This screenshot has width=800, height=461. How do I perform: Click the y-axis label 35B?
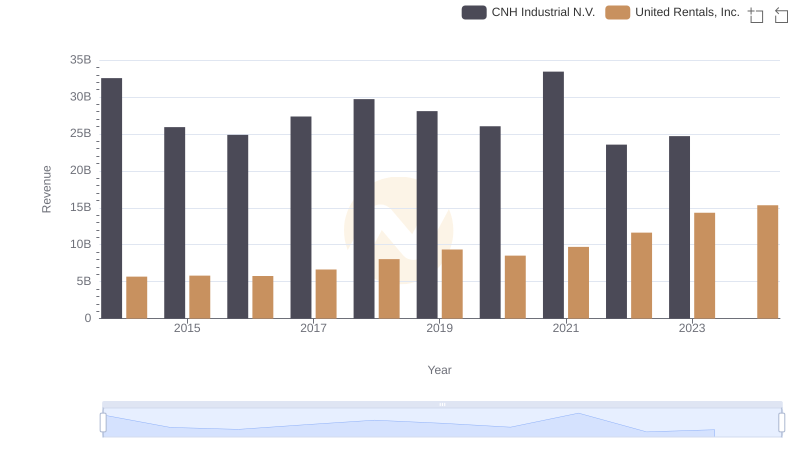81,60
